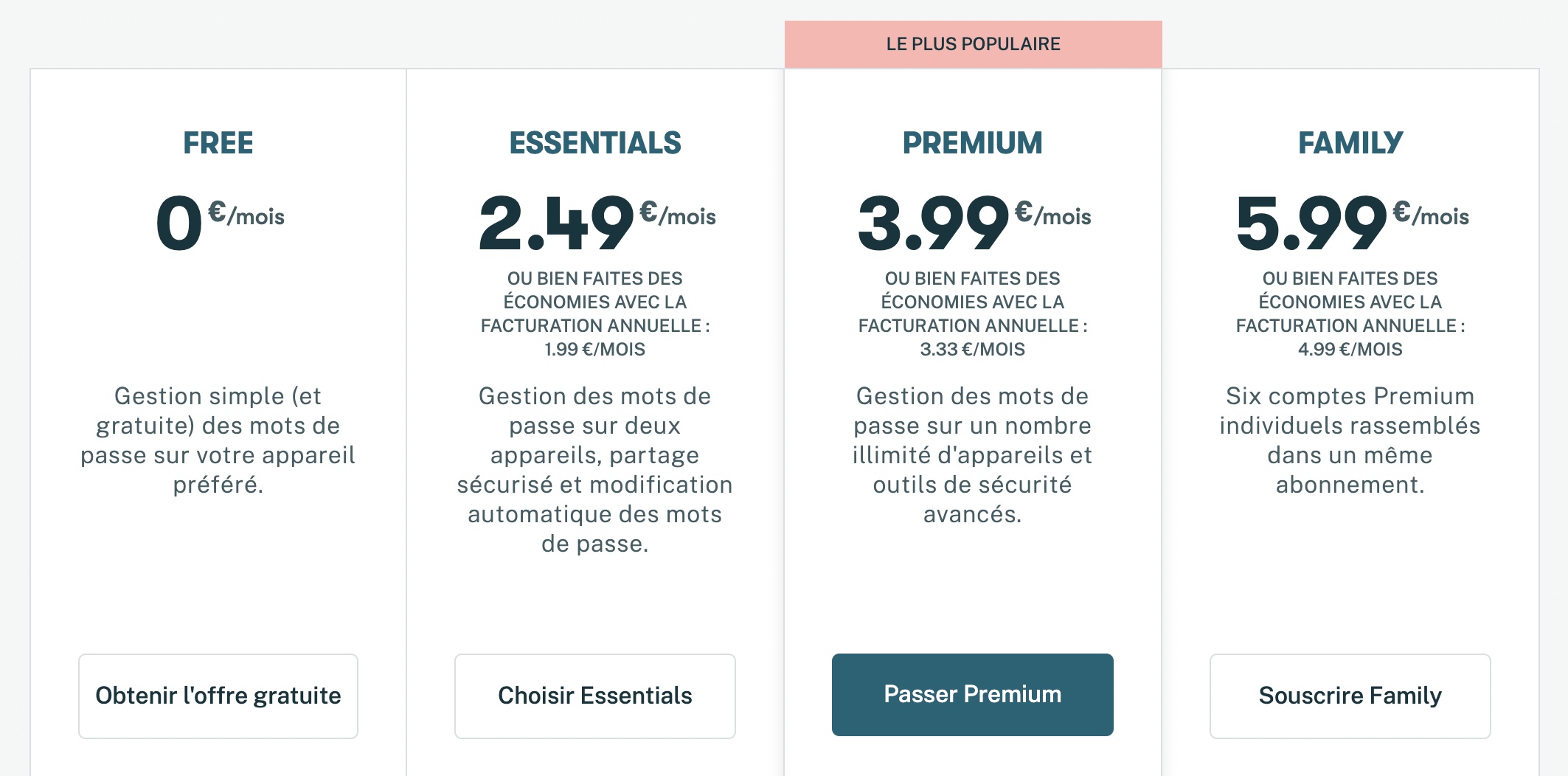Viewport: 1568px width, 776px height.
Task: Click "Six comptes Premium" Family description
Action: (1350, 440)
